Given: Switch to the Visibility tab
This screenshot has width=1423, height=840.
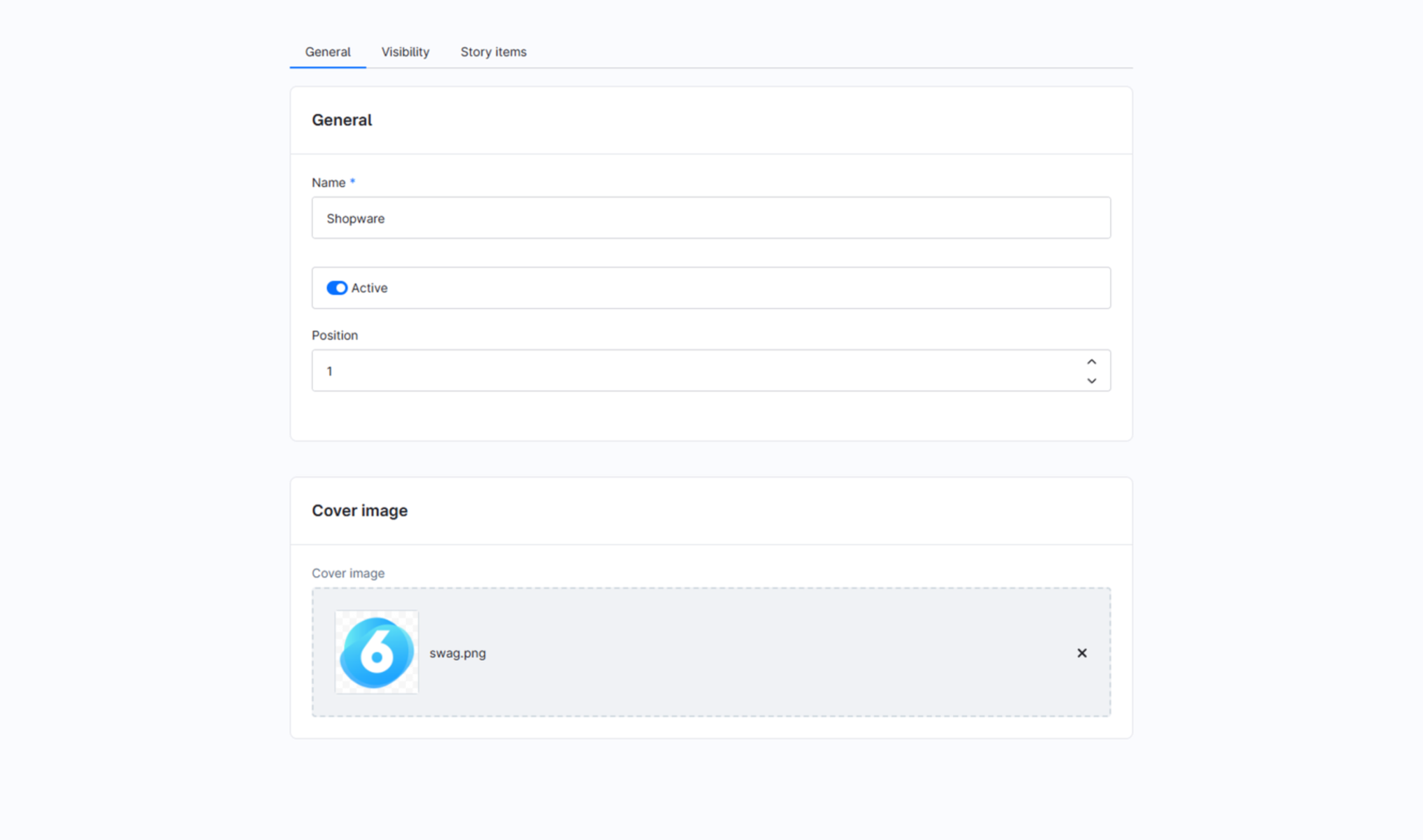Looking at the screenshot, I should (405, 52).
